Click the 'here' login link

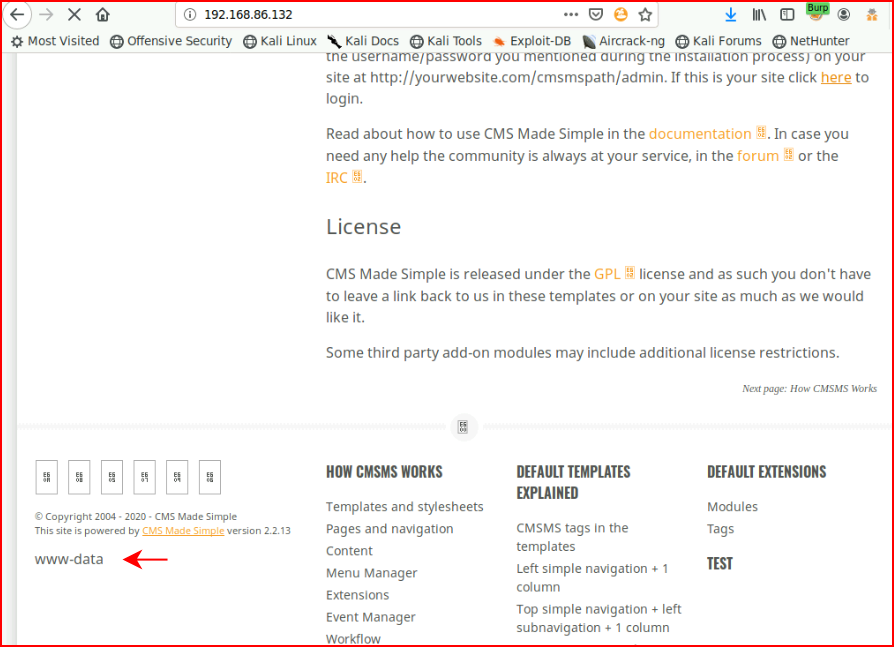tap(836, 78)
